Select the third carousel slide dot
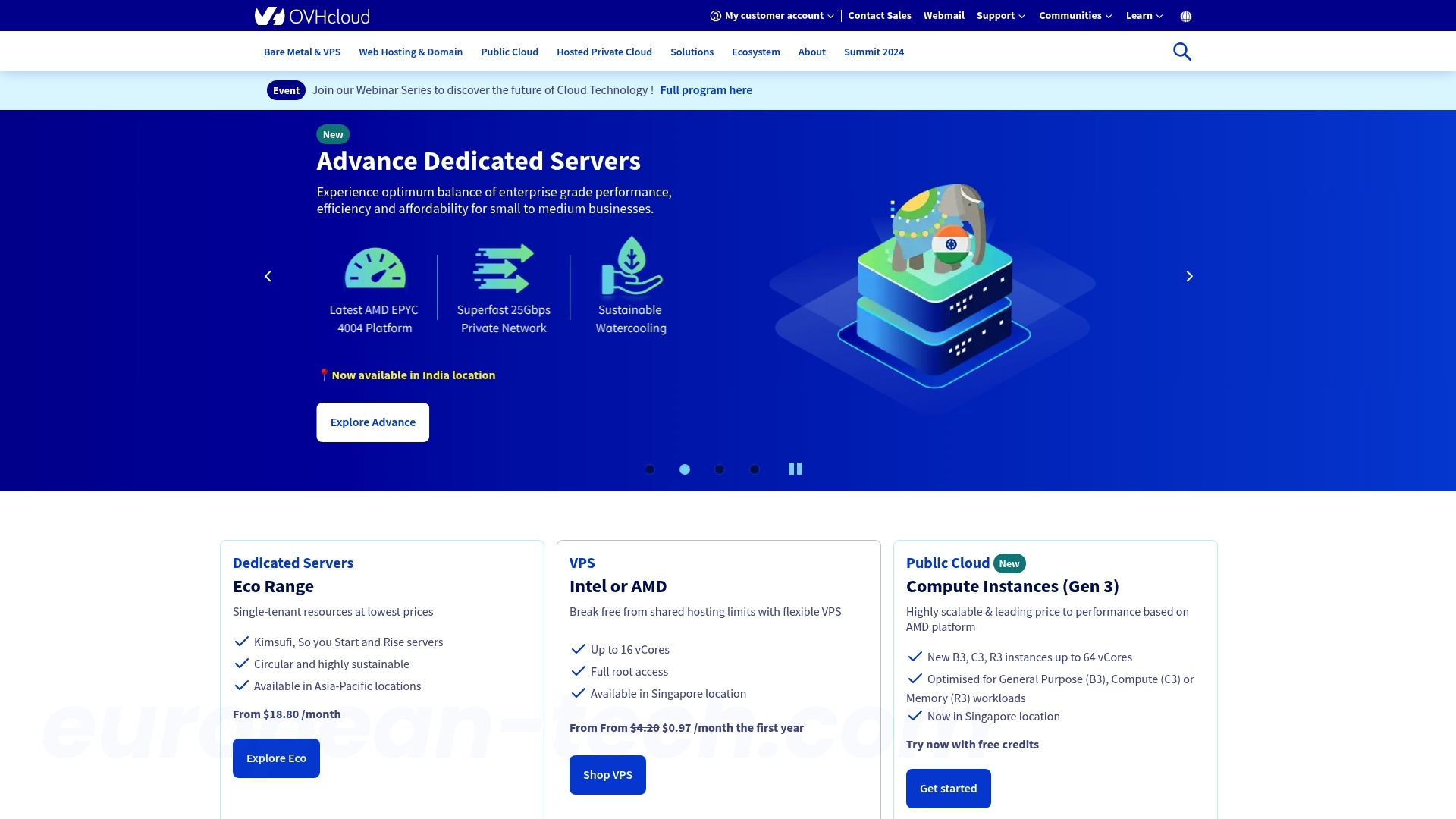This screenshot has height=819, width=1456. [x=720, y=469]
